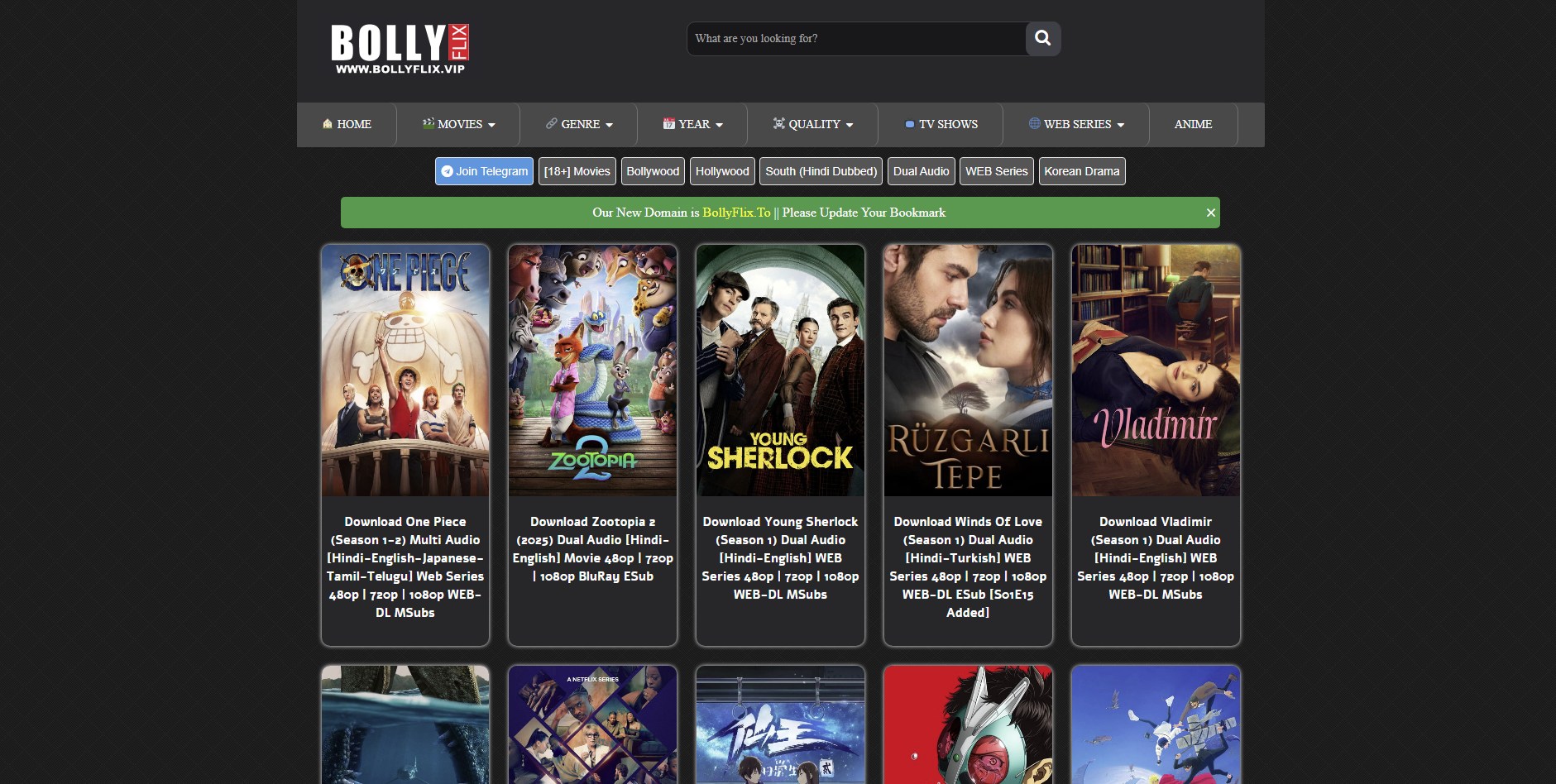1556x784 pixels.
Task: Click the Telegram icon on Join Telegram button
Action: (x=447, y=171)
